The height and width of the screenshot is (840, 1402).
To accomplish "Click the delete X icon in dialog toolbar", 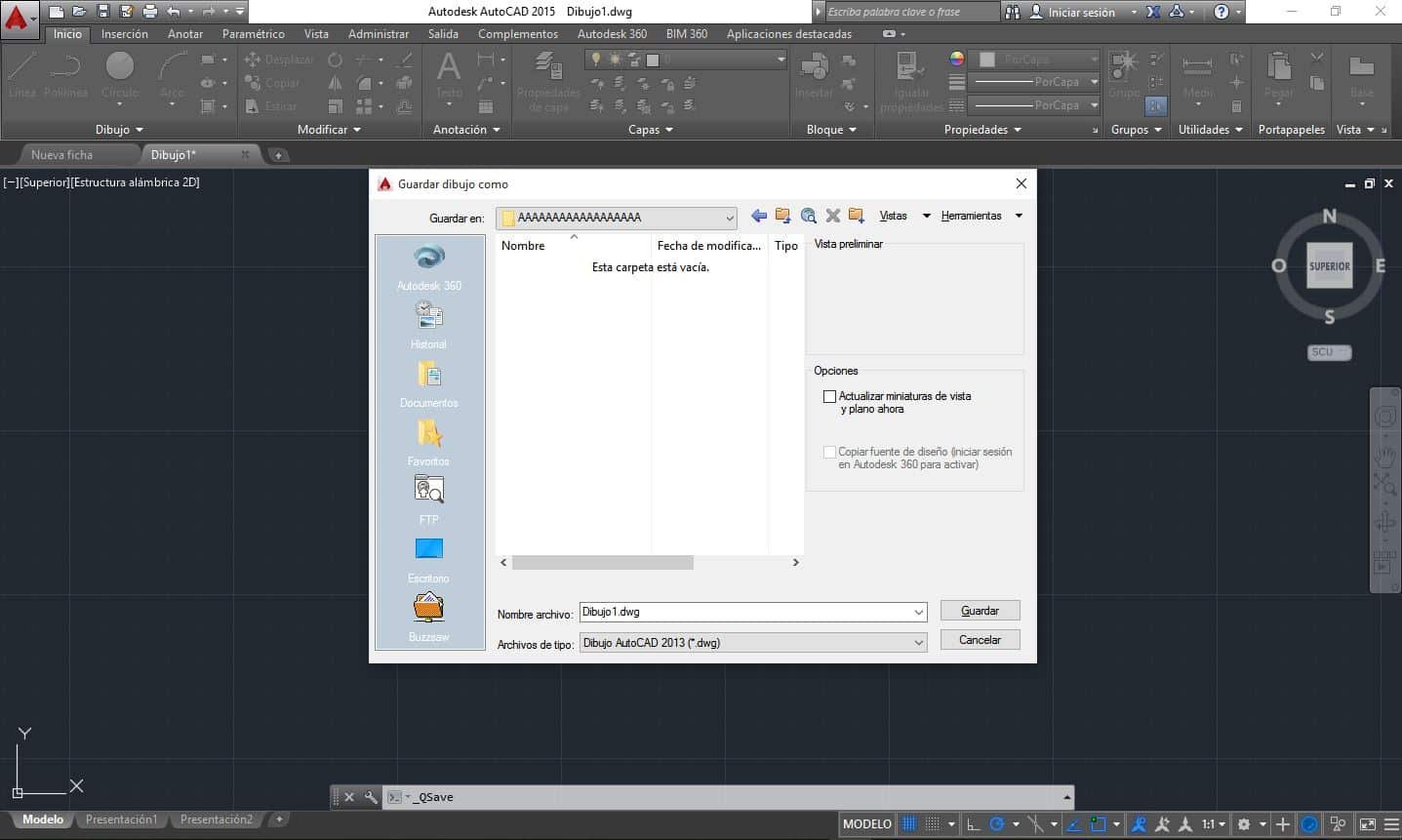I will click(832, 216).
